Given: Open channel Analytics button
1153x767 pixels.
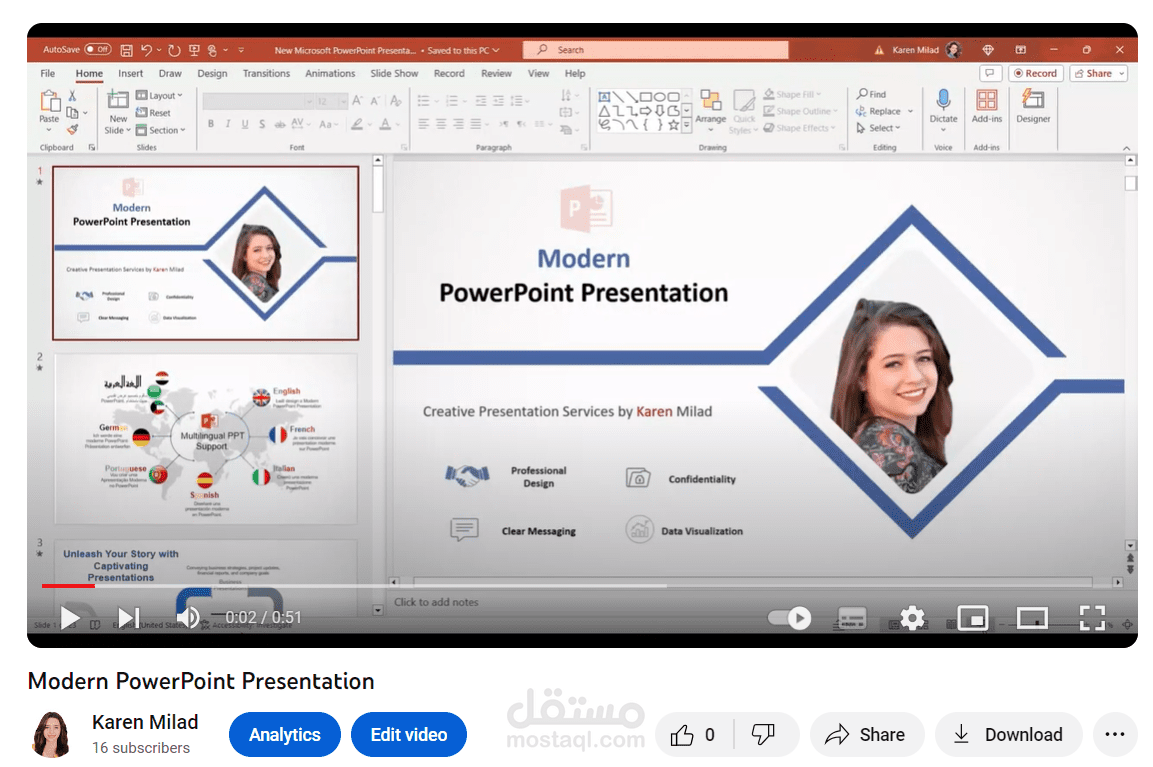Looking at the screenshot, I should pyautogui.click(x=285, y=735).
